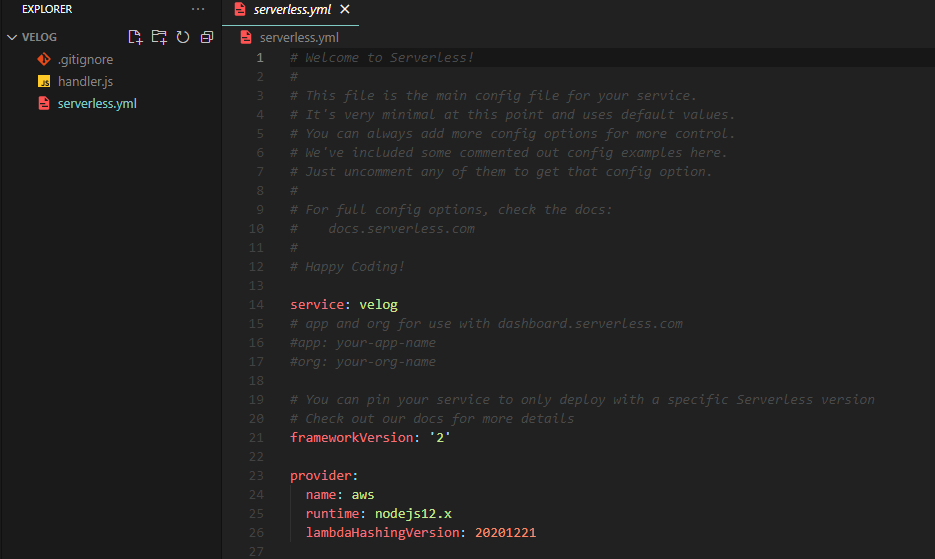Click line number 1 in the gutter
Viewport: 935px width, 559px height.
(x=260, y=57)
